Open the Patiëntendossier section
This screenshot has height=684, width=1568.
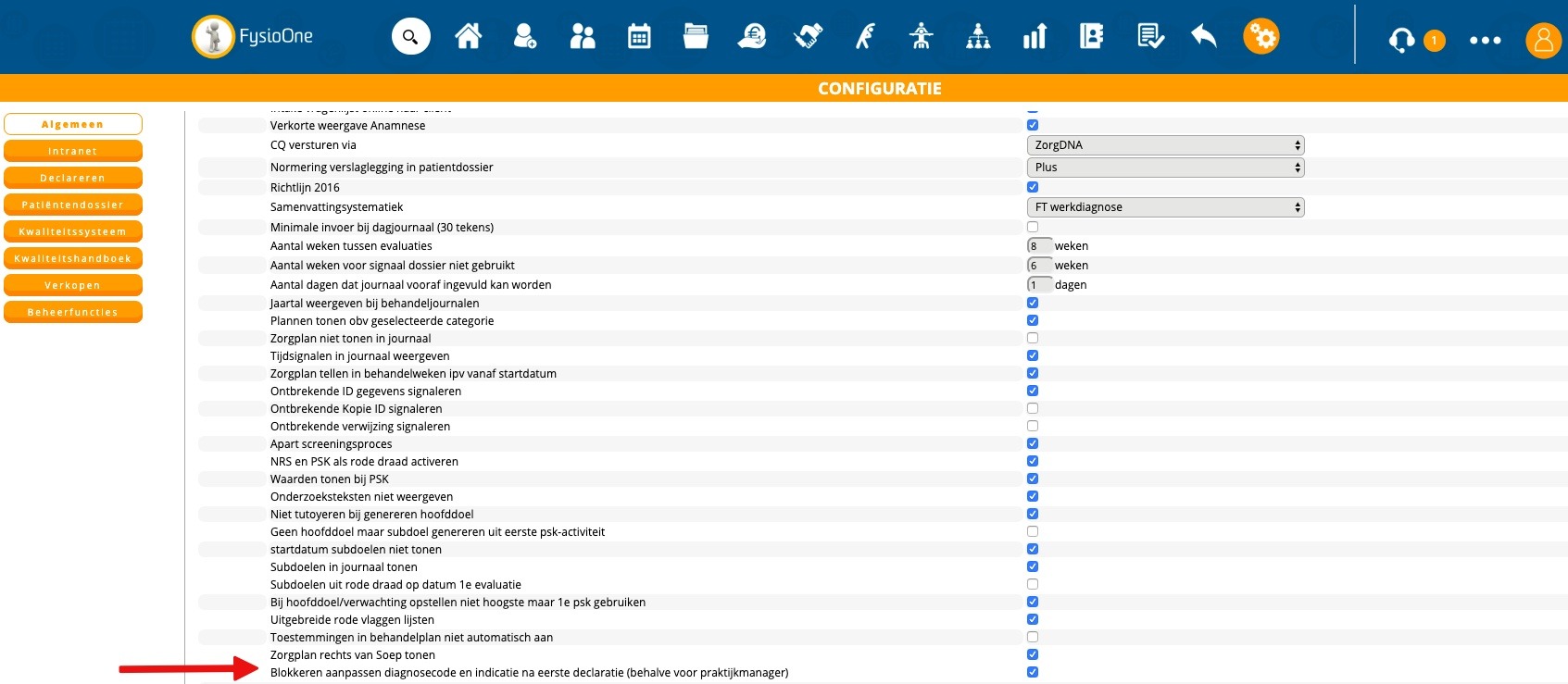coord(73,205)
